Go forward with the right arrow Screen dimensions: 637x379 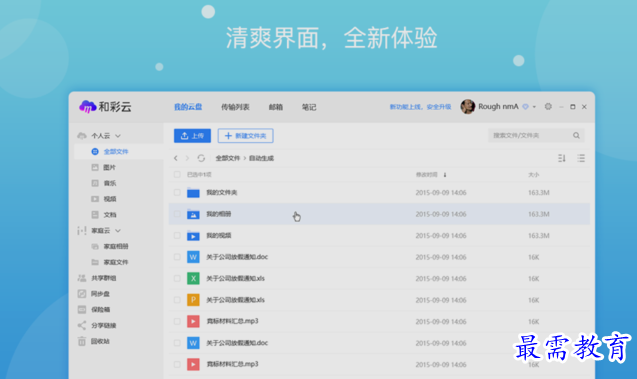point(187,158)
